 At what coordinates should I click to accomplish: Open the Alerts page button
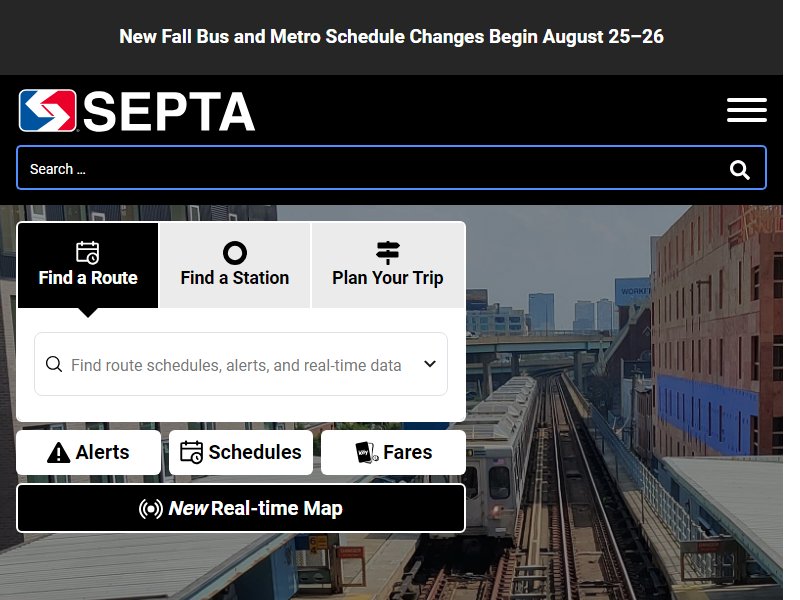[88, 453]
